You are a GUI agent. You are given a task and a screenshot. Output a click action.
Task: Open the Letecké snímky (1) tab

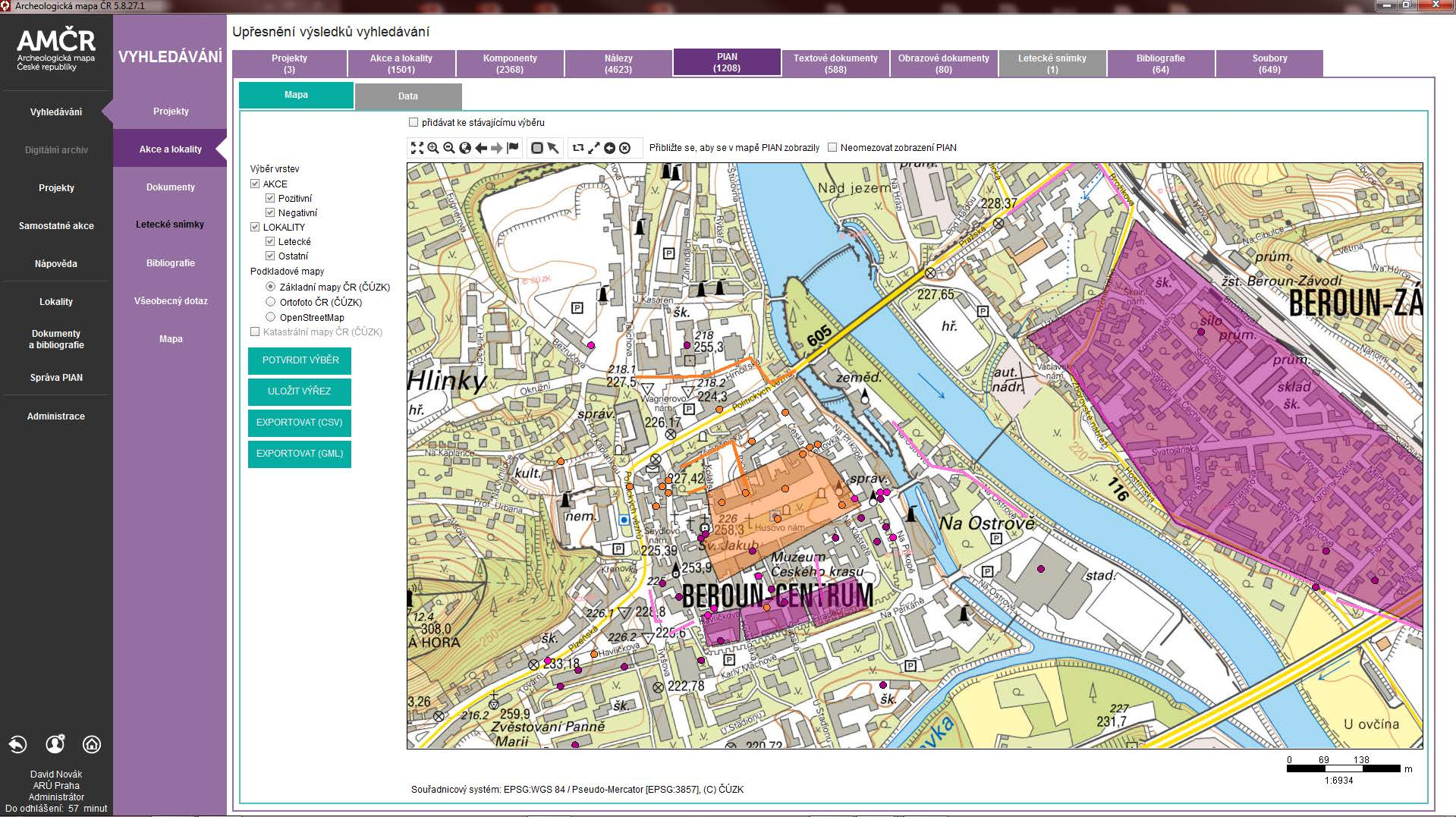pos(1052,64)
